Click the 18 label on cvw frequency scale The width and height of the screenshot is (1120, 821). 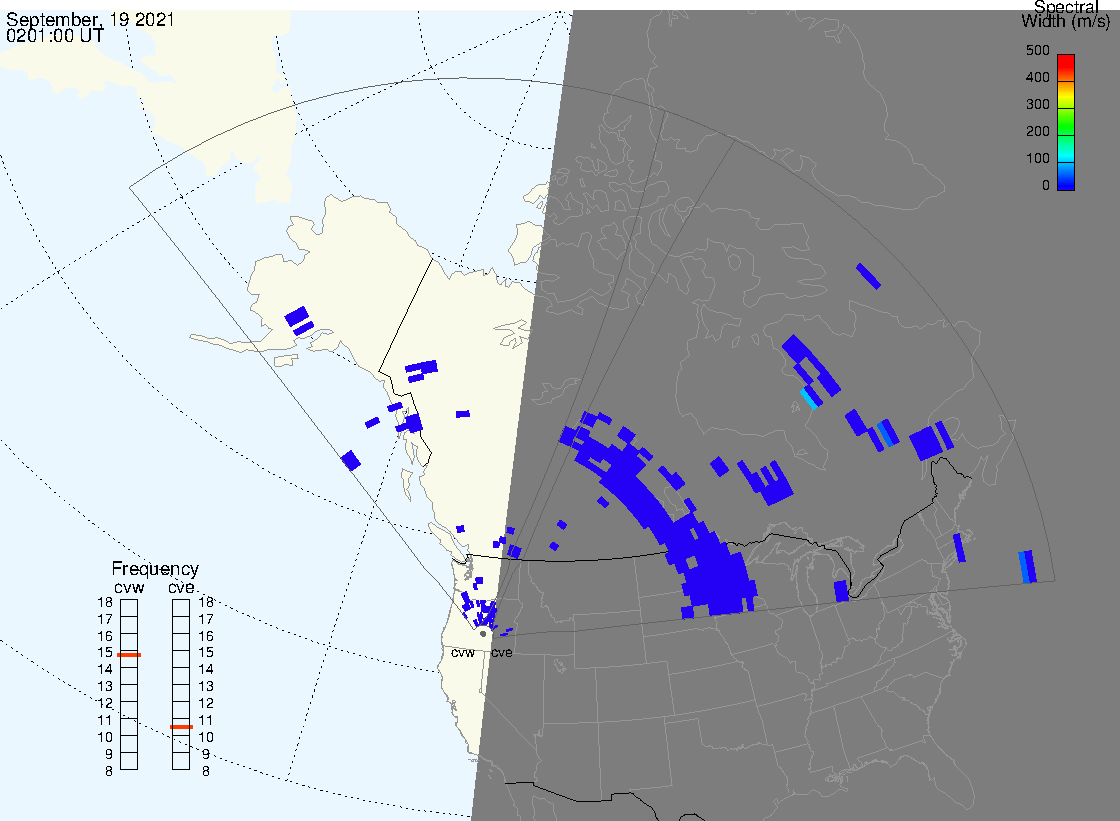point(105,602)
